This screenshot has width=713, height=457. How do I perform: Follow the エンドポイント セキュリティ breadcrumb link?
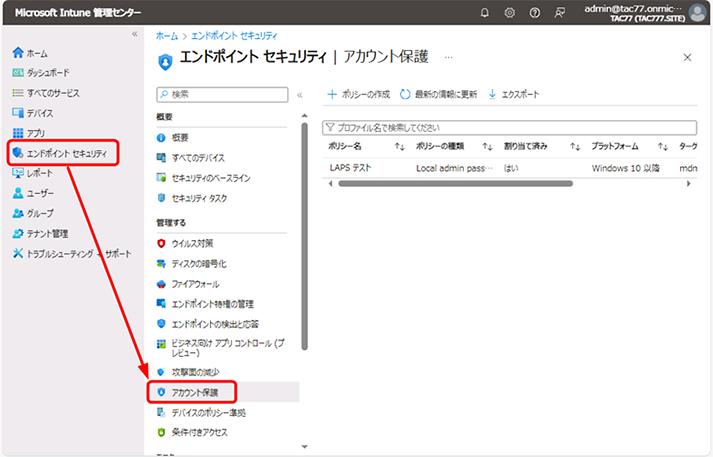point(234,36)
